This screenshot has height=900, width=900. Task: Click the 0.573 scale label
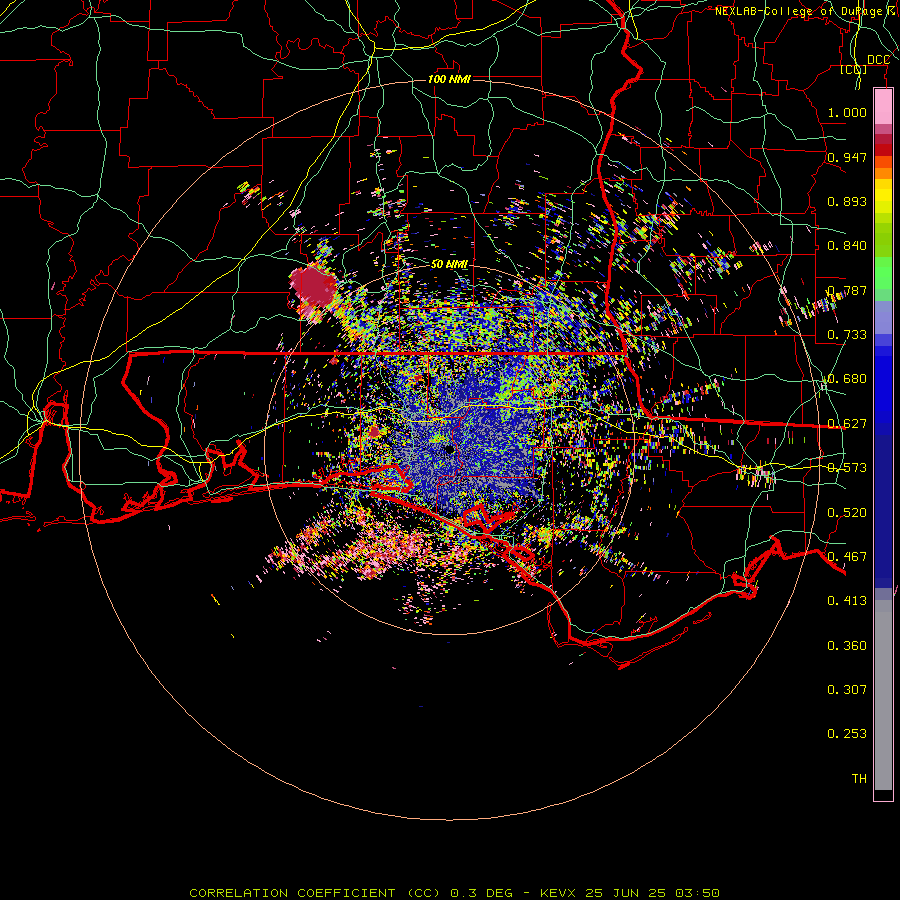point(847,468)
